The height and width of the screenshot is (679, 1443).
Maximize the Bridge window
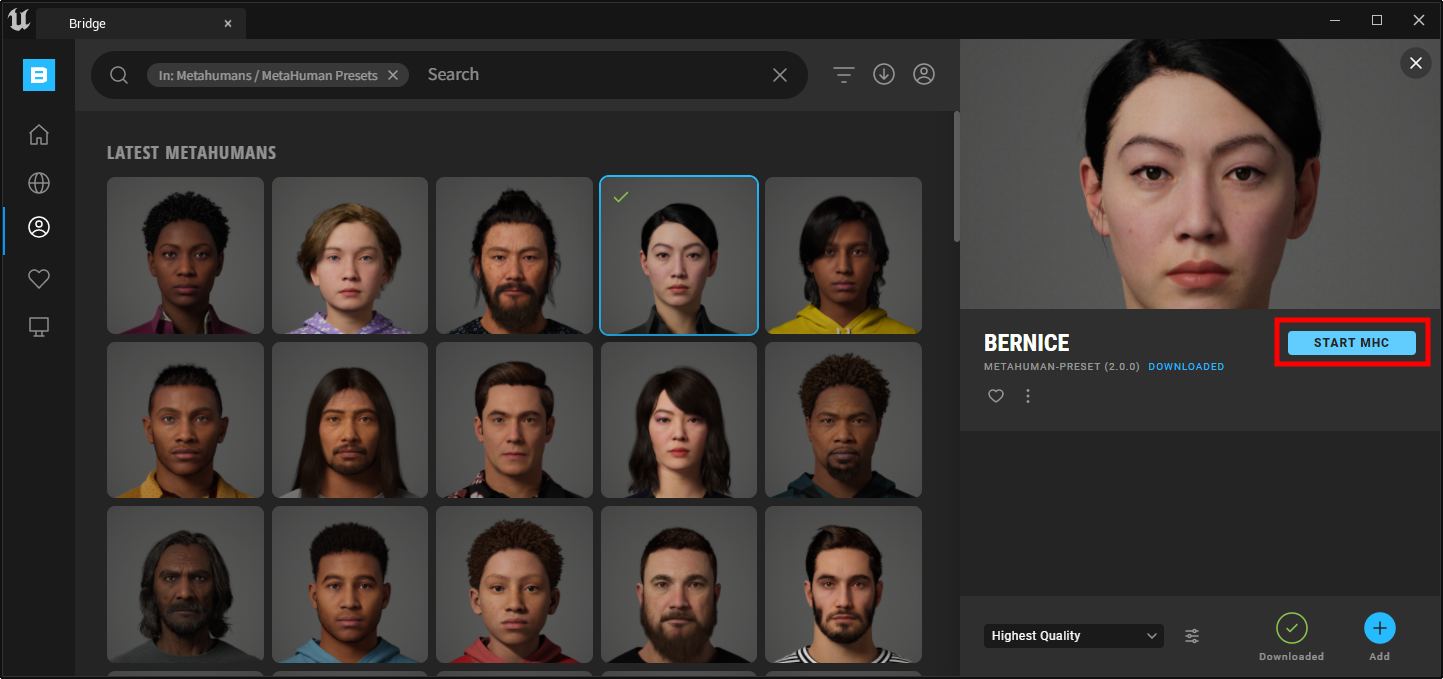point(1377,20)
